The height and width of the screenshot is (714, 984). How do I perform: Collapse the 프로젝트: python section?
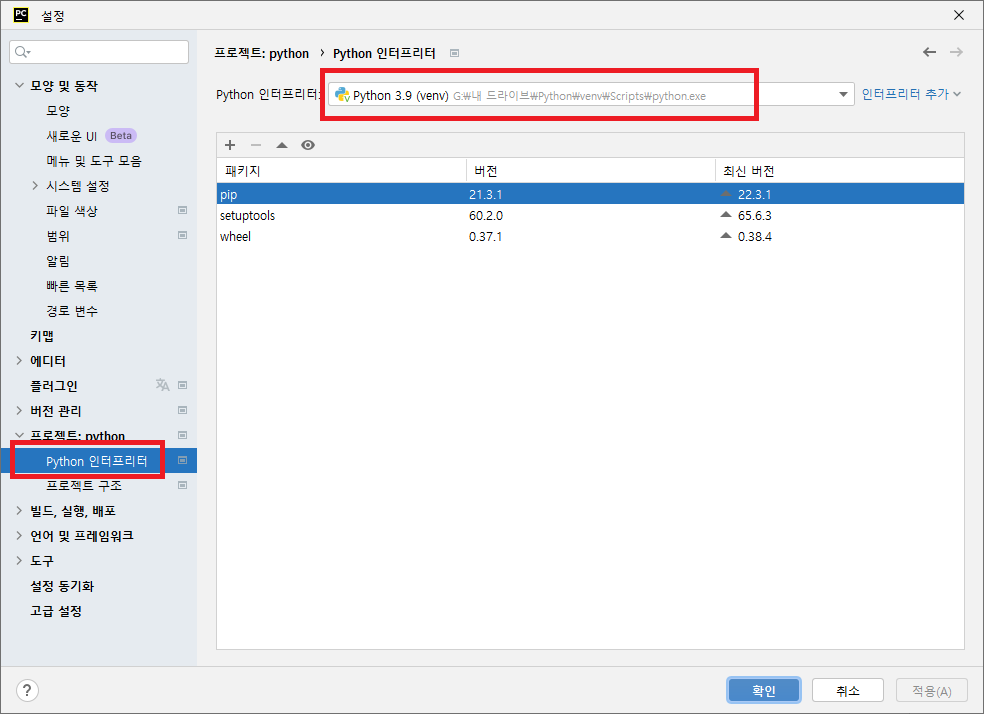(x=19, y=435)
